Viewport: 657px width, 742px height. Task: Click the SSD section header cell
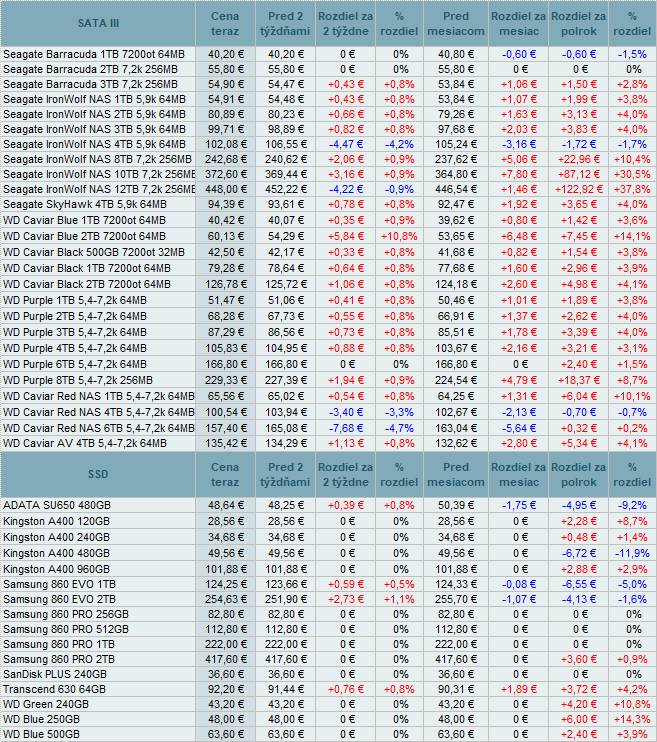(x=98, y=474)
